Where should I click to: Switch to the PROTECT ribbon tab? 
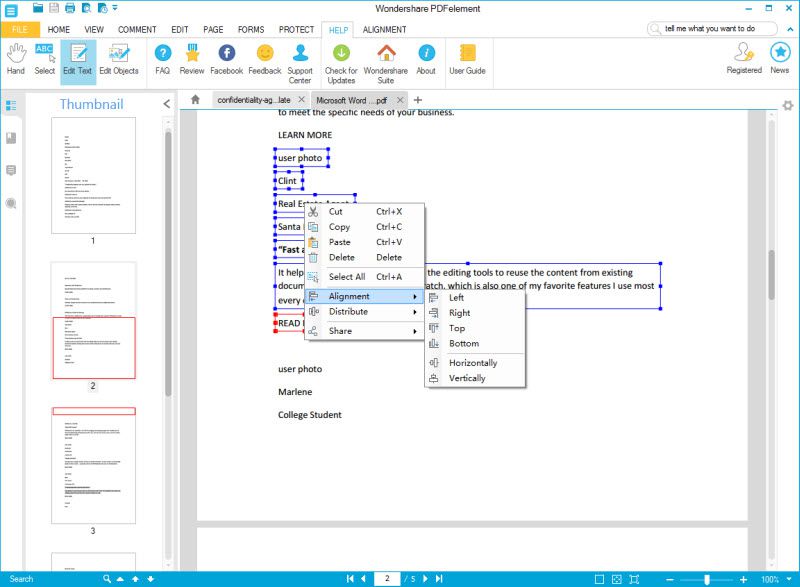coord(296,30)
